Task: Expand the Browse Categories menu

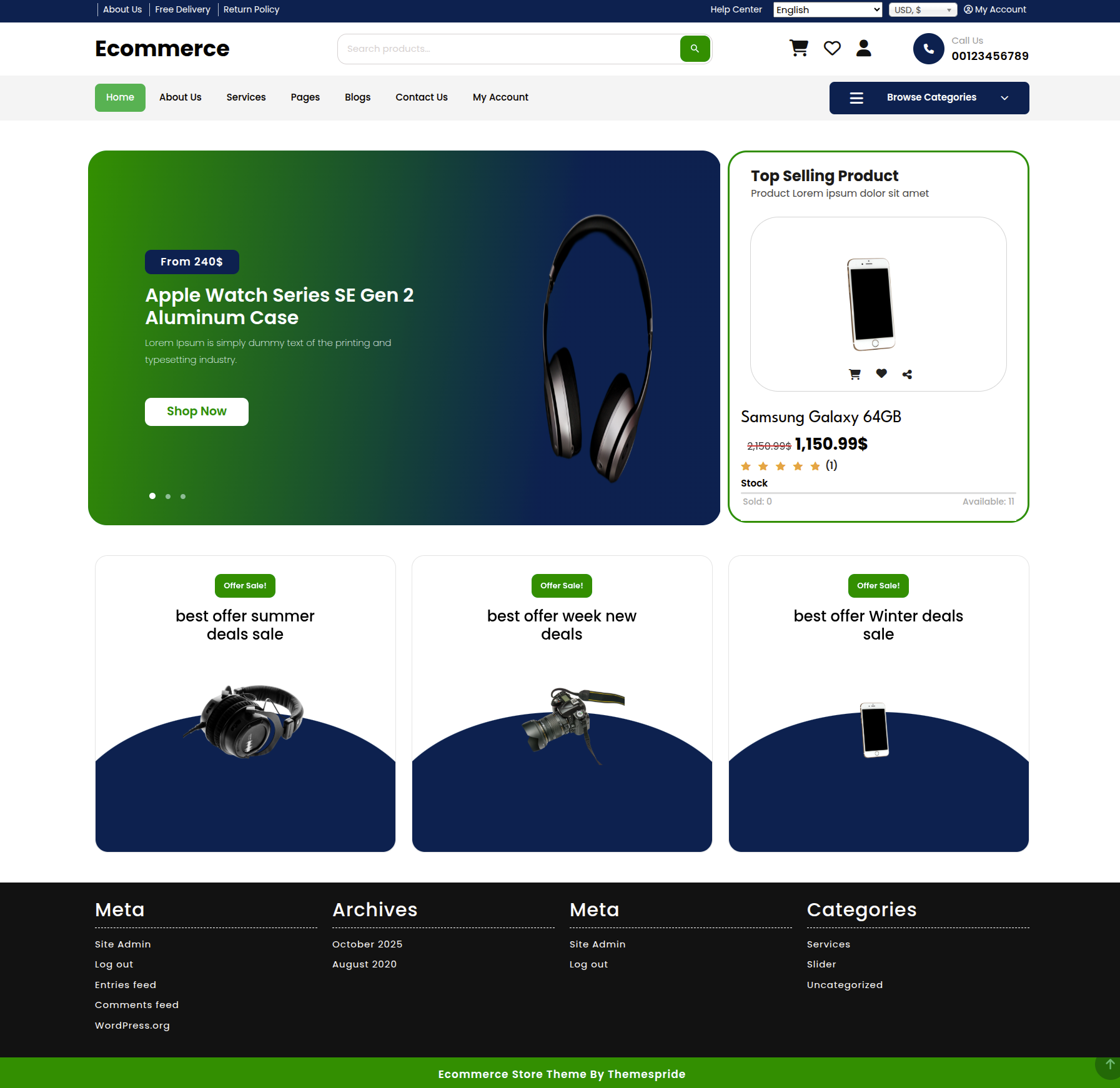Action: point(929,98)
